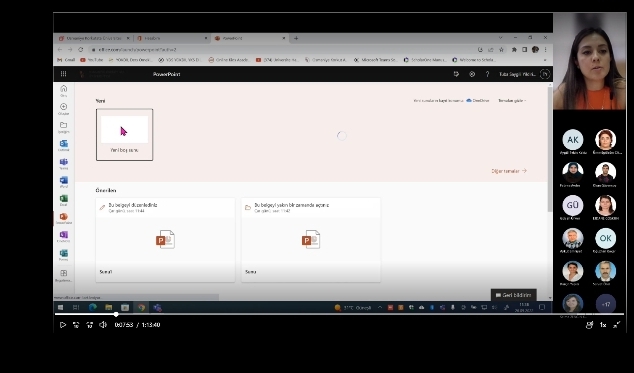This screenshot has height=373, width=634.
Task: Click the Create plus icon in sidebar
Action: (x=63, y=109)
